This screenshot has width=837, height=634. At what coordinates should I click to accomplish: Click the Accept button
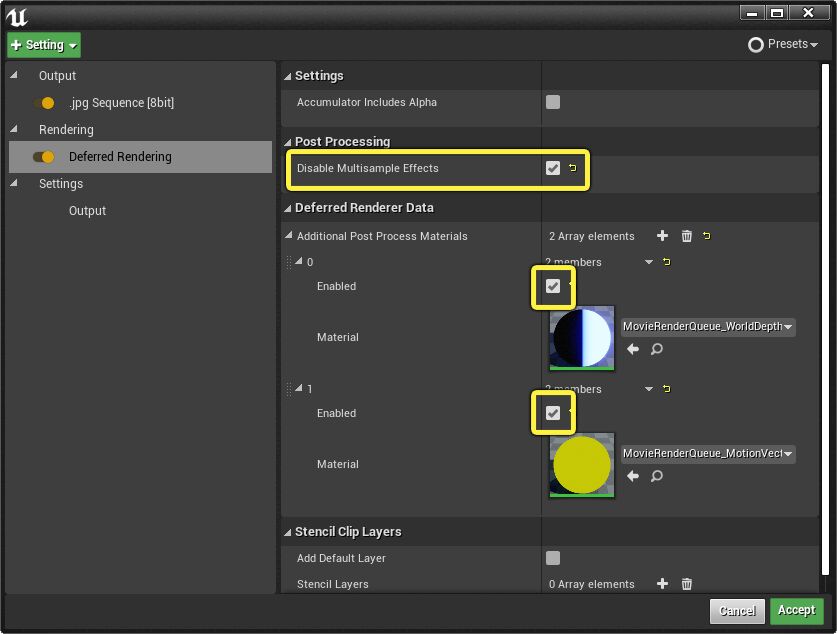797,610
